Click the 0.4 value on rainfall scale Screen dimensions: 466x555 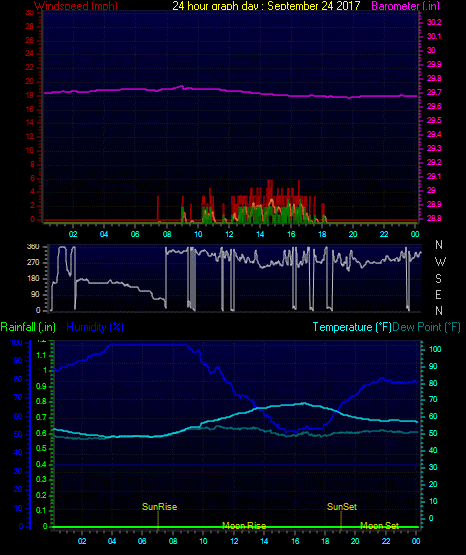(41, 464)
